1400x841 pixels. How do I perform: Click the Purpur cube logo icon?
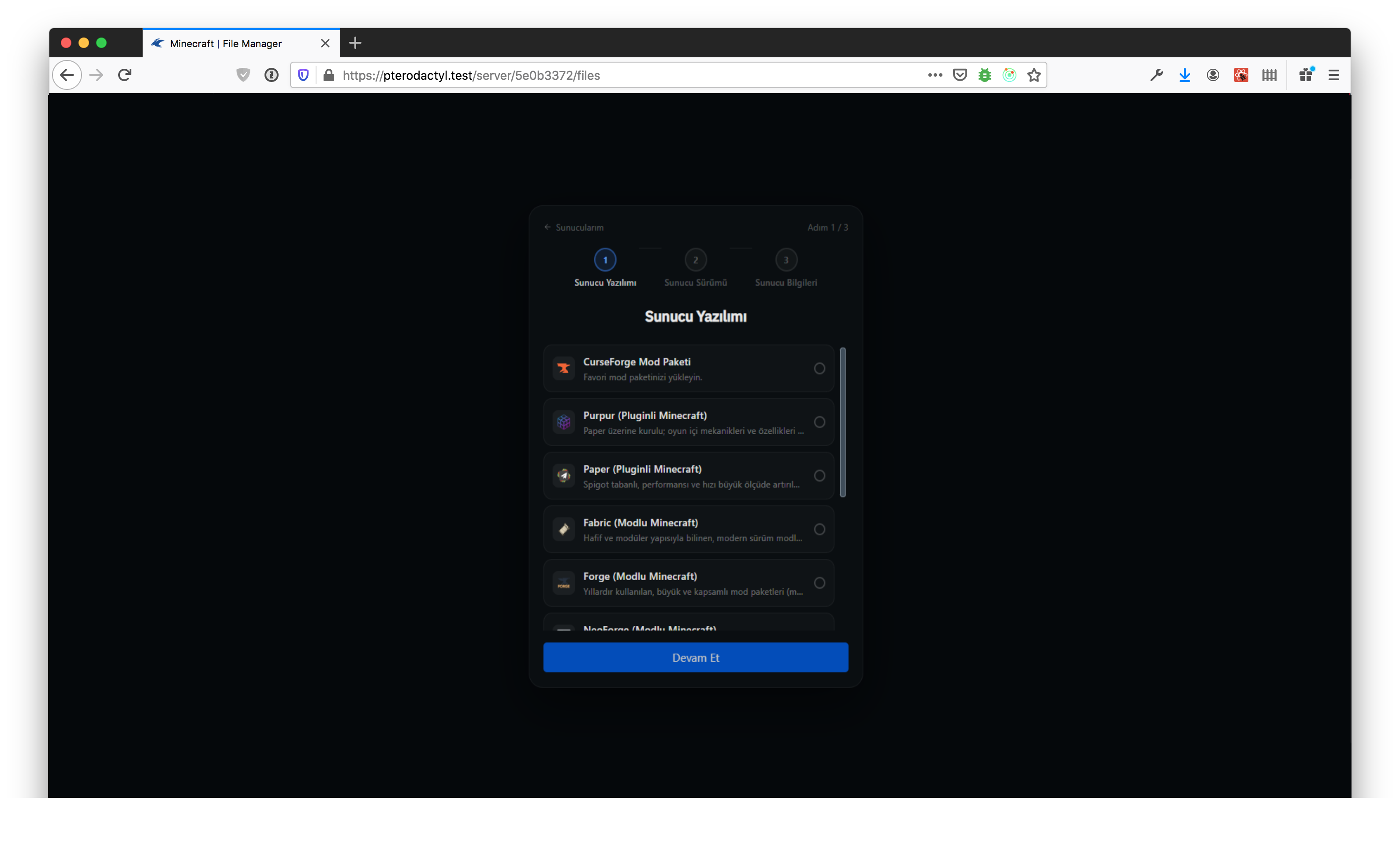click(563, 422)
